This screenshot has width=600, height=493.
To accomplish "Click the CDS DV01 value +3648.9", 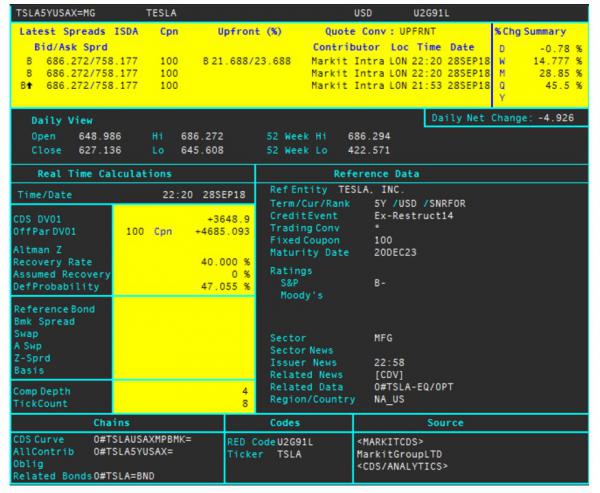I will pyautogui.click(x=228, y=219).
